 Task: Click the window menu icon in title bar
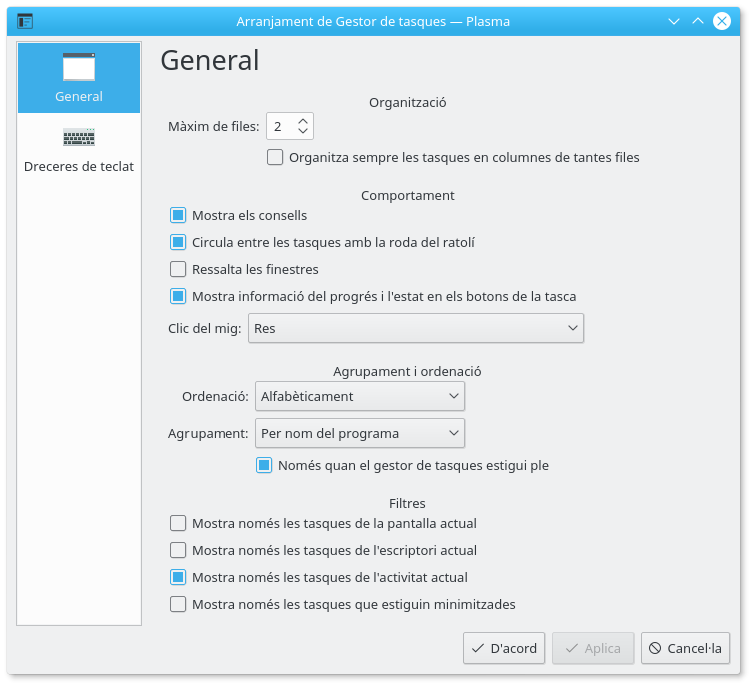[25, 21]
